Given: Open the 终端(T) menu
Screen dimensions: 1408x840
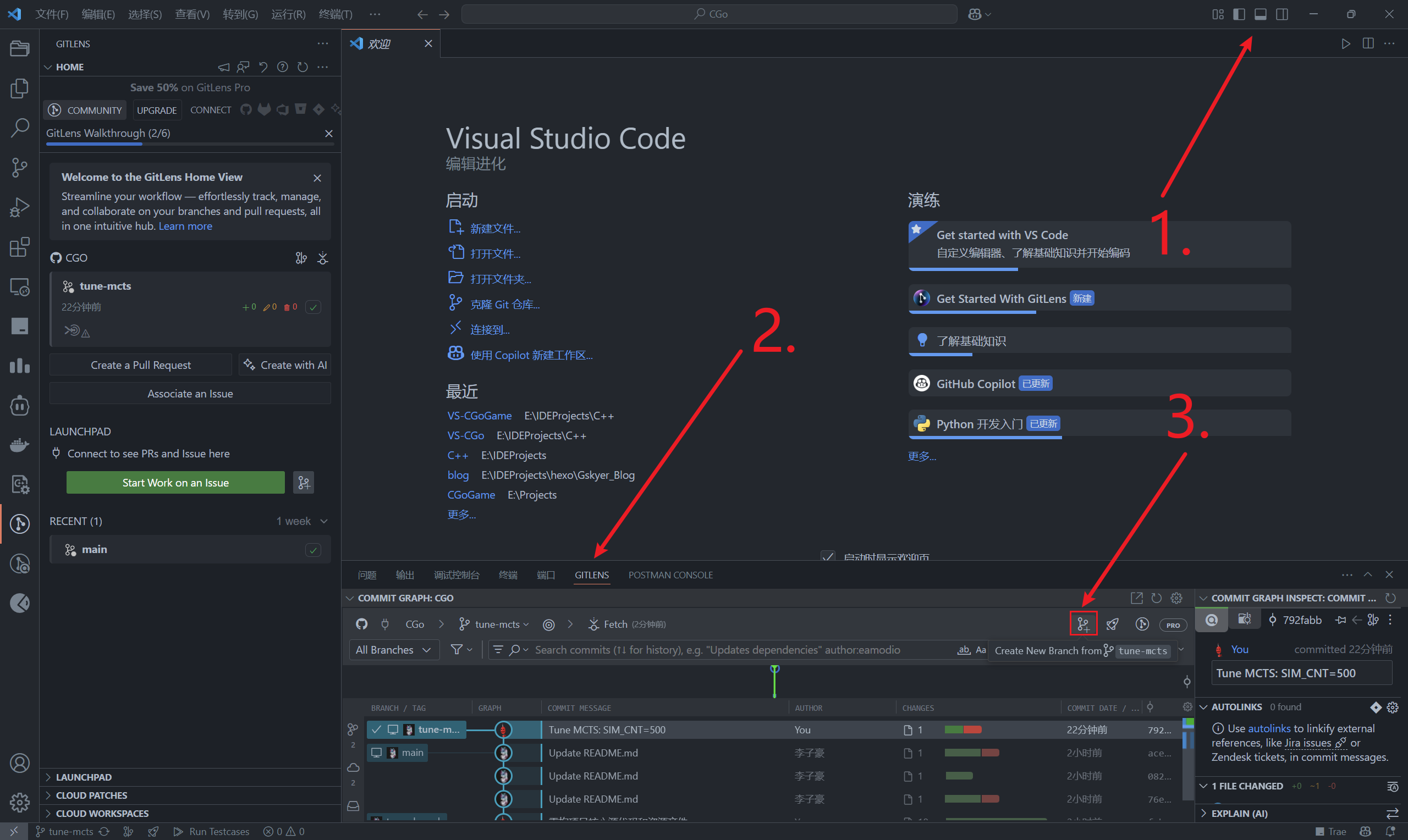Looking at the screenshot, I should [335, 14].
